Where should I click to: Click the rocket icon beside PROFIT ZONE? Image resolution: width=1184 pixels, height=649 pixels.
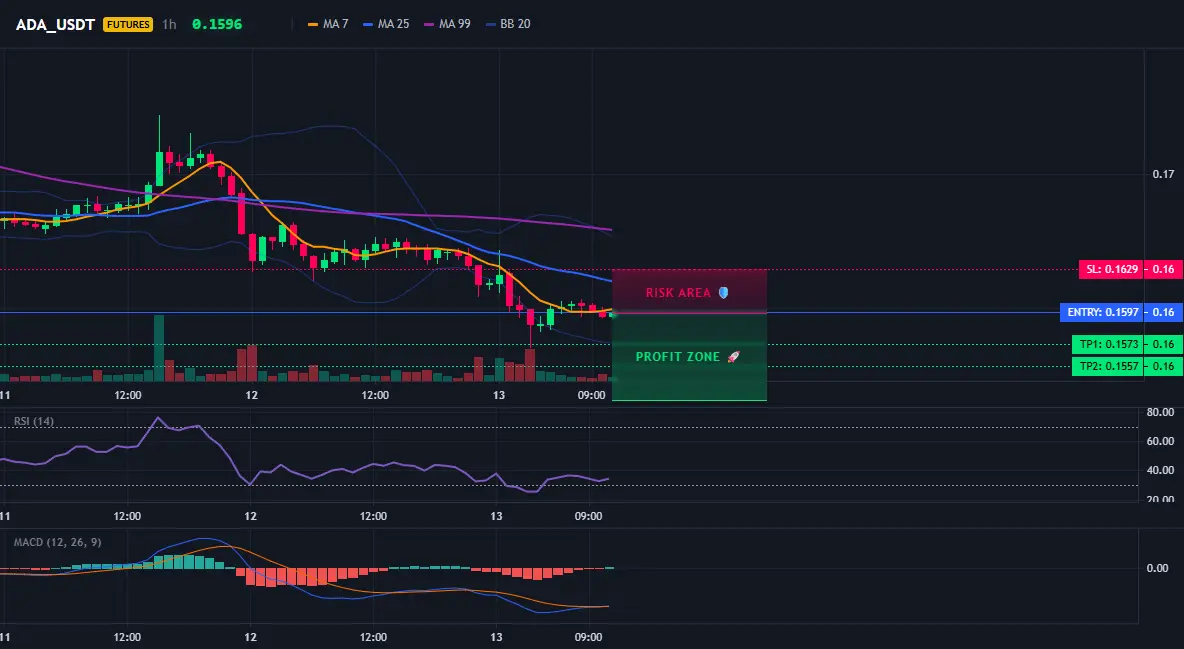coord(733,357)
